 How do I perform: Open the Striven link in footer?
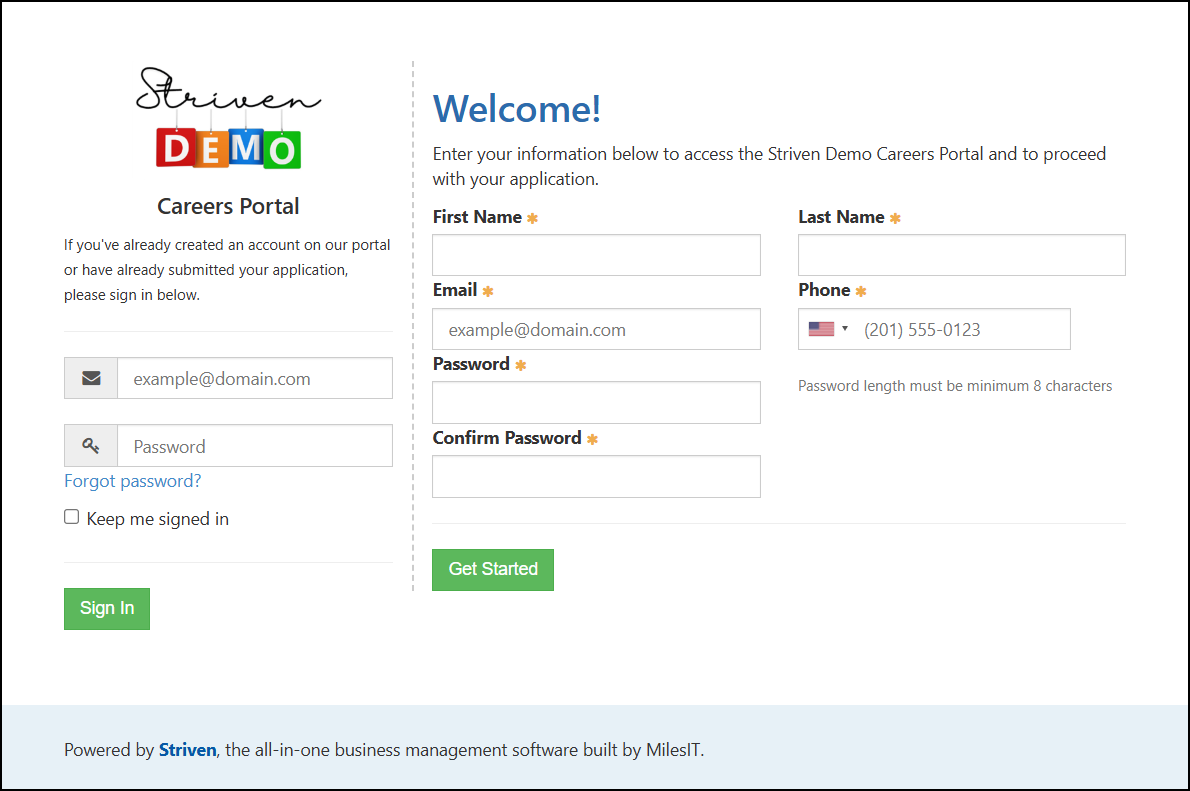[187, 750]
